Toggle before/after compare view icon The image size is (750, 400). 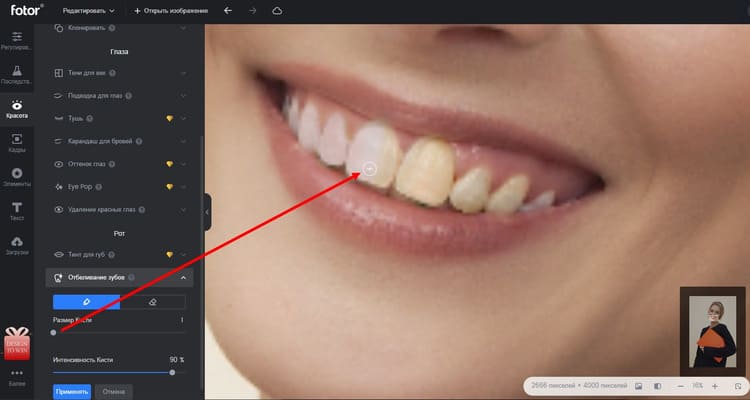656,385
